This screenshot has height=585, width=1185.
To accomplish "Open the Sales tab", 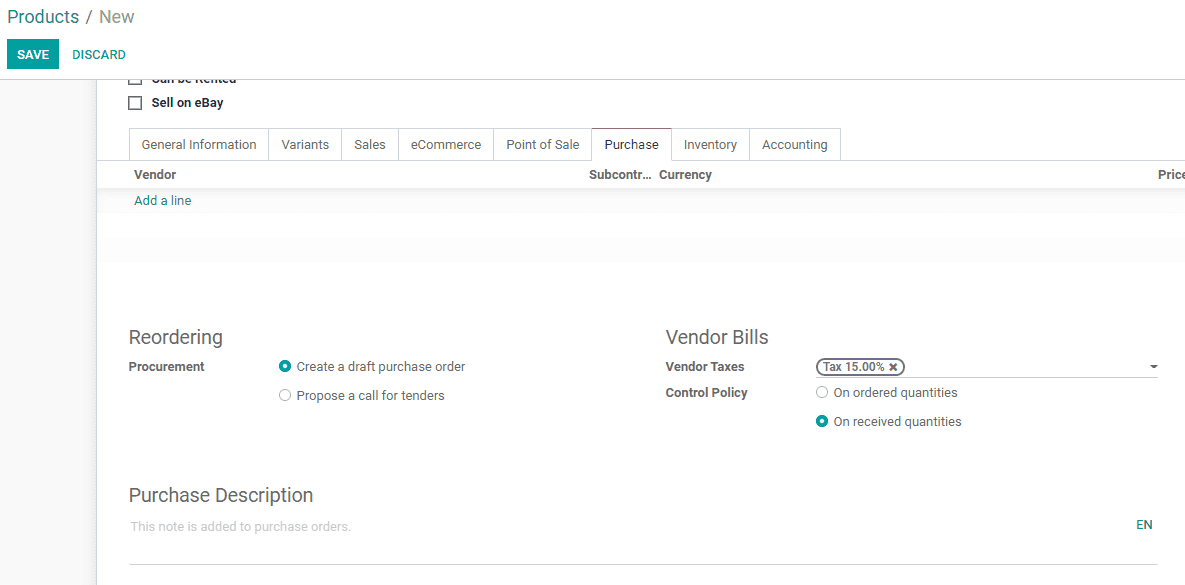I will (370, 144).
